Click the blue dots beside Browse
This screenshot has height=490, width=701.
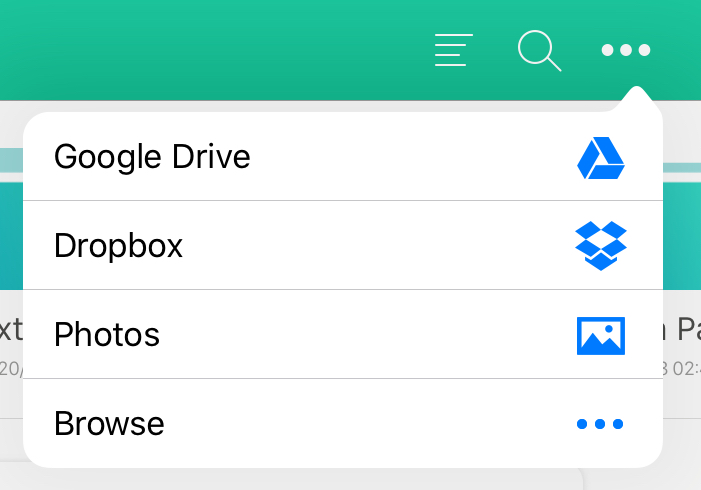coord(600,423)
